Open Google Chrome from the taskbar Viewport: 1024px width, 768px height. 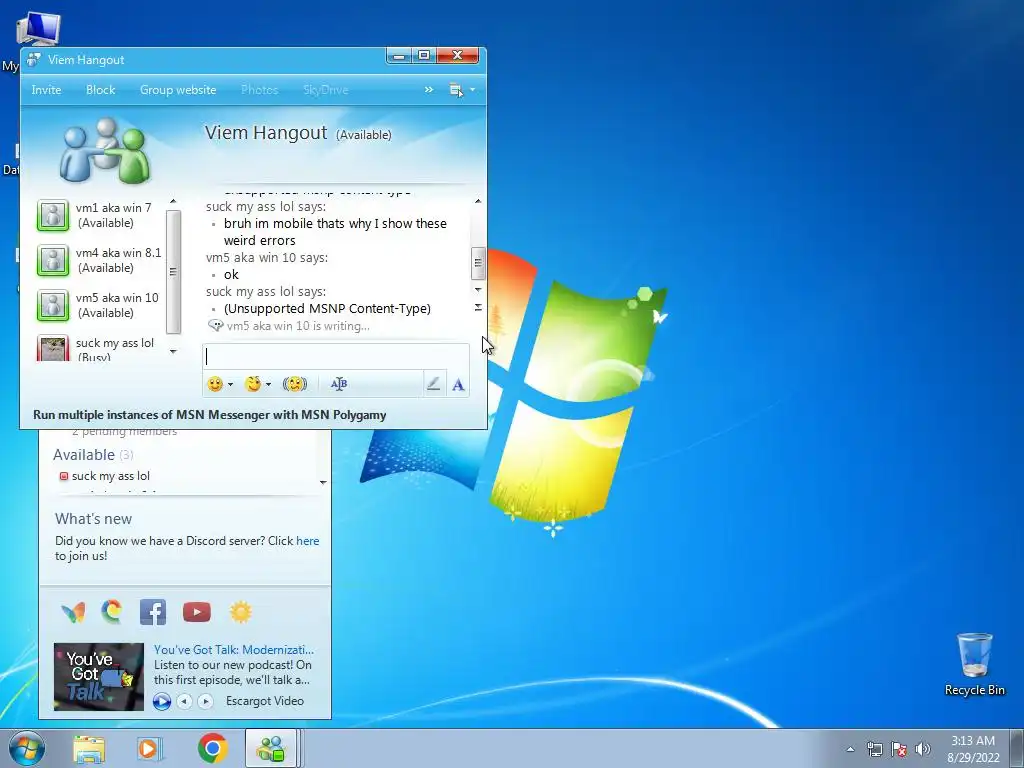(212, 748)
